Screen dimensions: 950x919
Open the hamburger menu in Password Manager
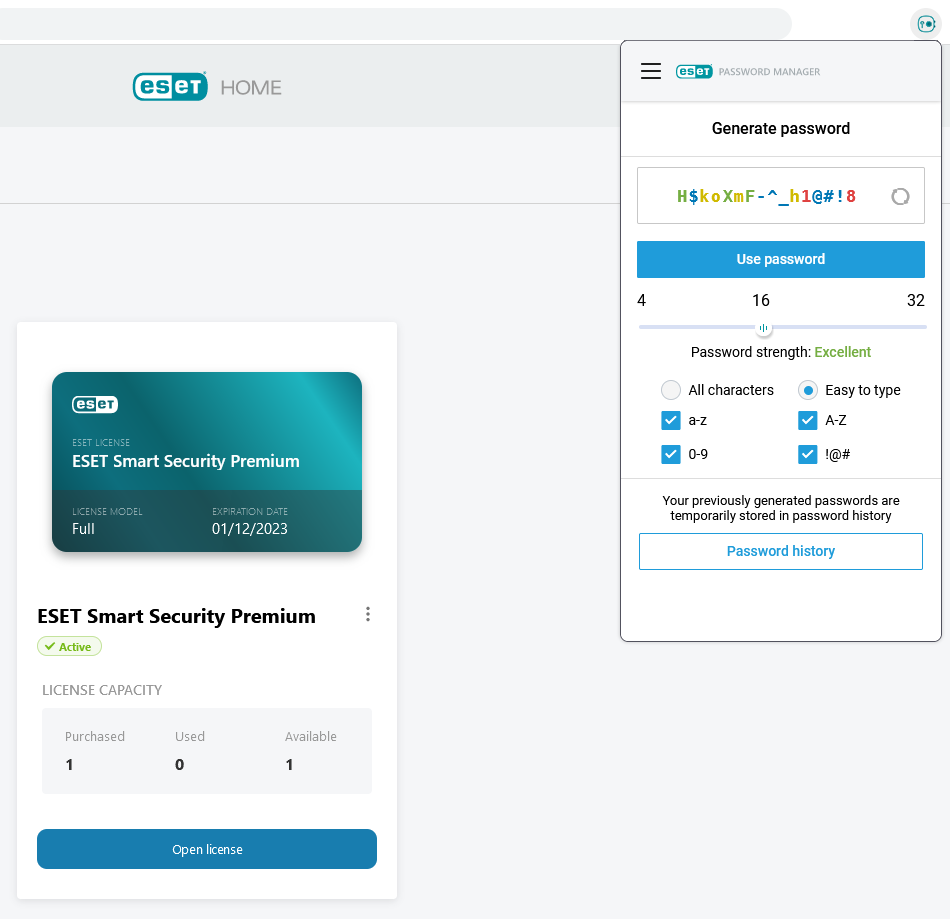(x=651, y=71)
